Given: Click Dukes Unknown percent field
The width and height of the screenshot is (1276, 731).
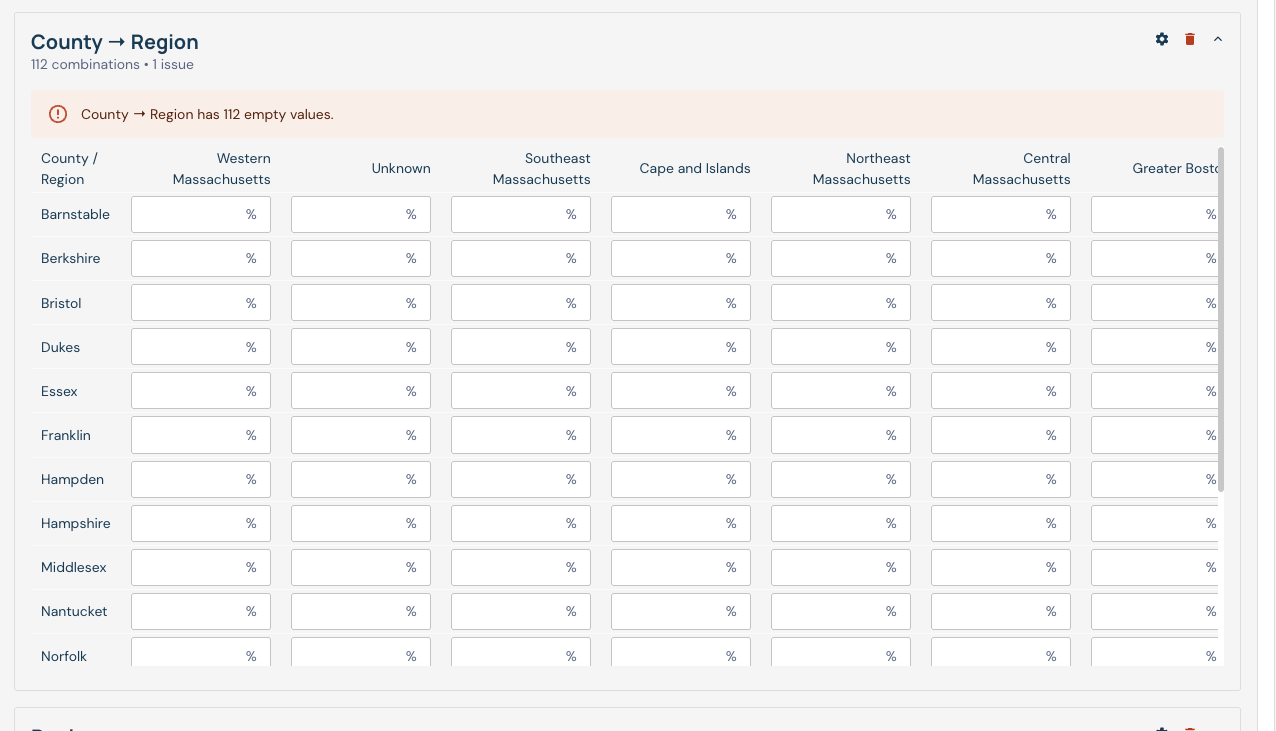Looking at the screenshot, I should [361, 347].
